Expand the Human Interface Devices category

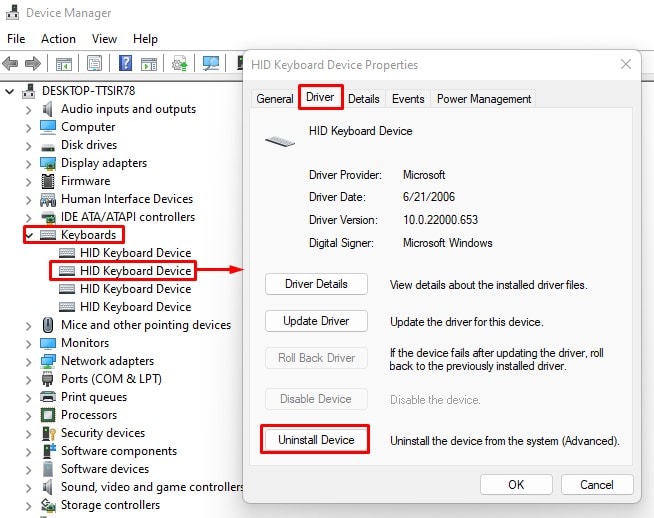28,199
